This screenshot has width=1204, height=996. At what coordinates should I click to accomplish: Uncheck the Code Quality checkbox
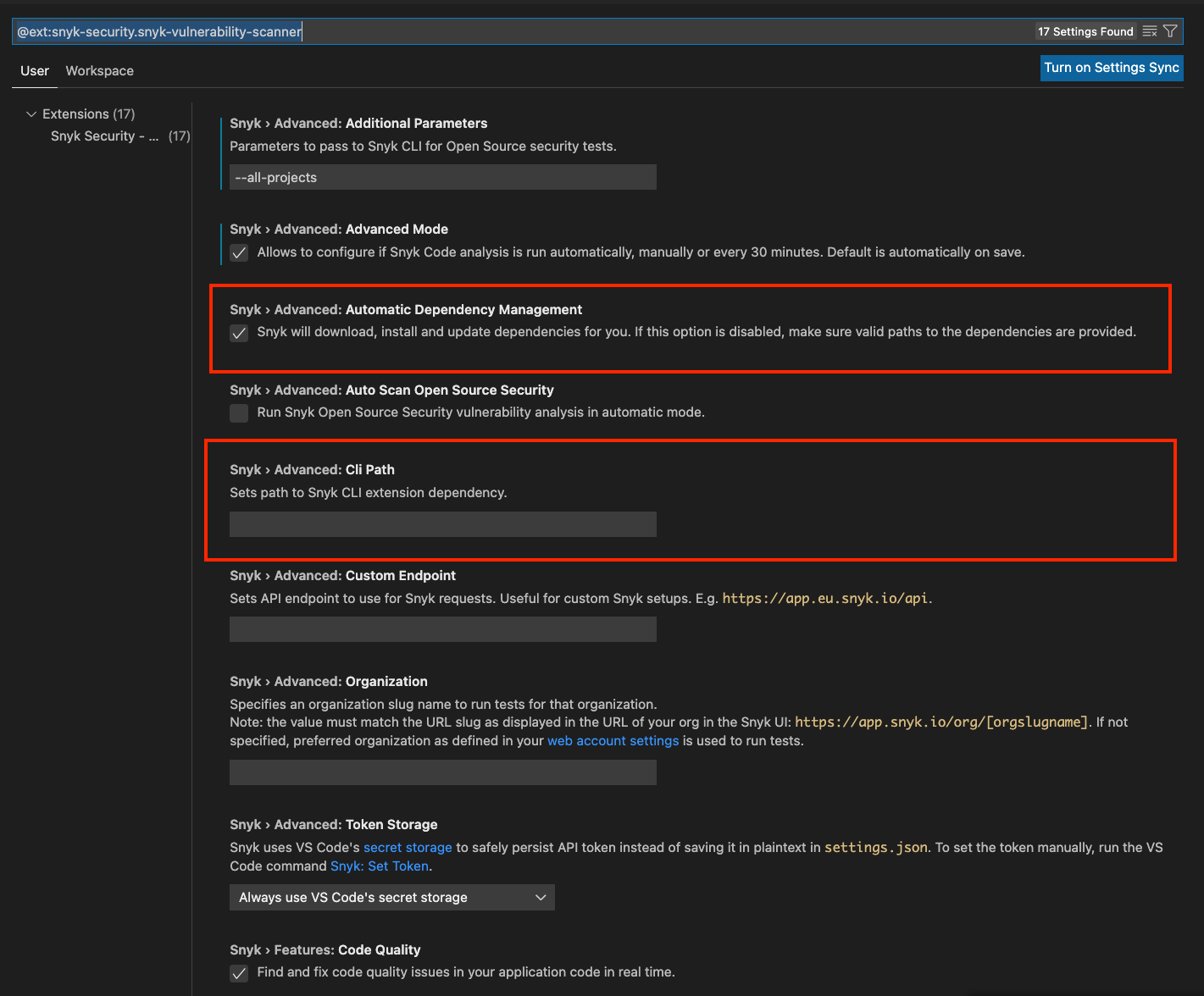pos(239,973)
